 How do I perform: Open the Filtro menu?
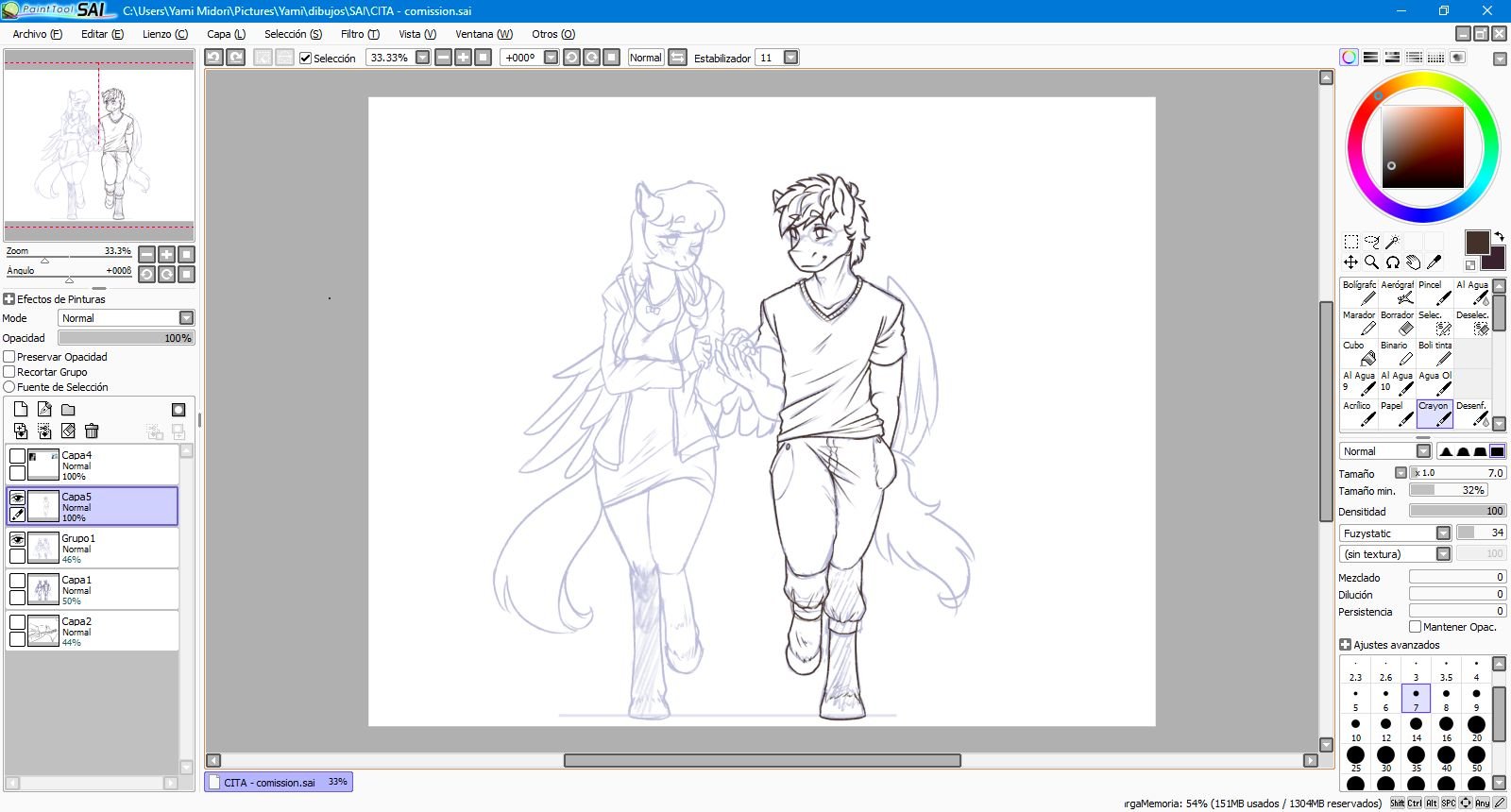(360, 34)
